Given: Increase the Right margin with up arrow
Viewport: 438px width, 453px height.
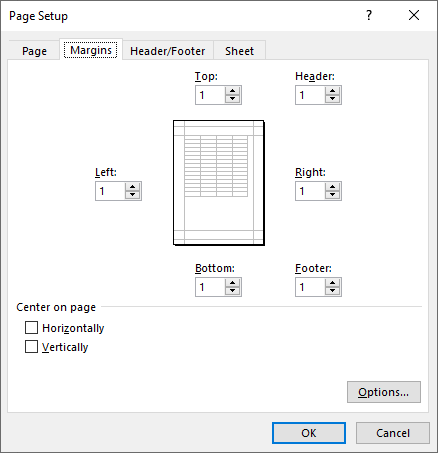Looking at the screenshot, I should 332,187.
